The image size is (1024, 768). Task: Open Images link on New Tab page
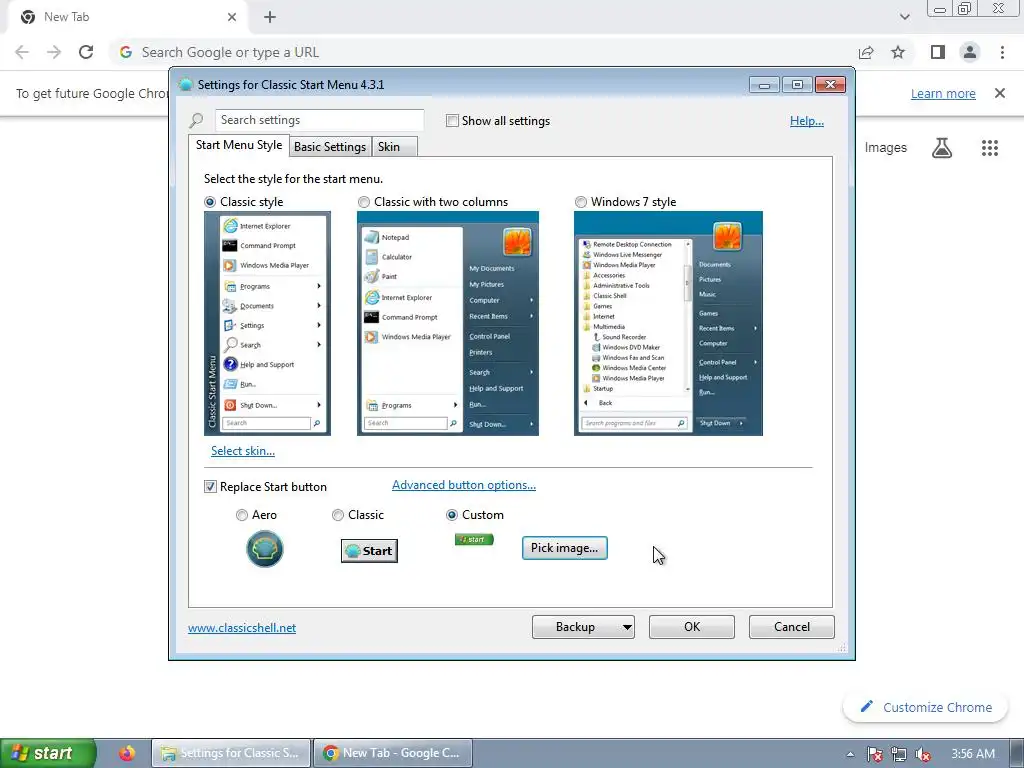(886, 148)
